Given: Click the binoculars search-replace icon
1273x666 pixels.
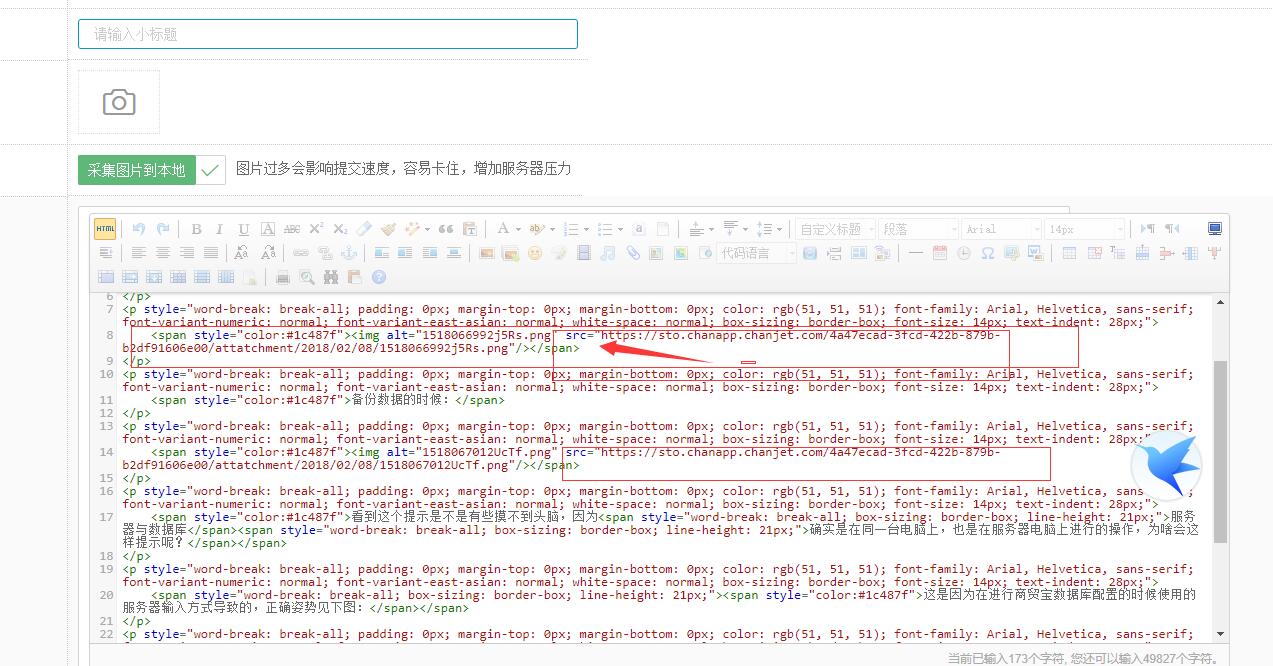Looking at the screenshot, I should coord(331,277).
